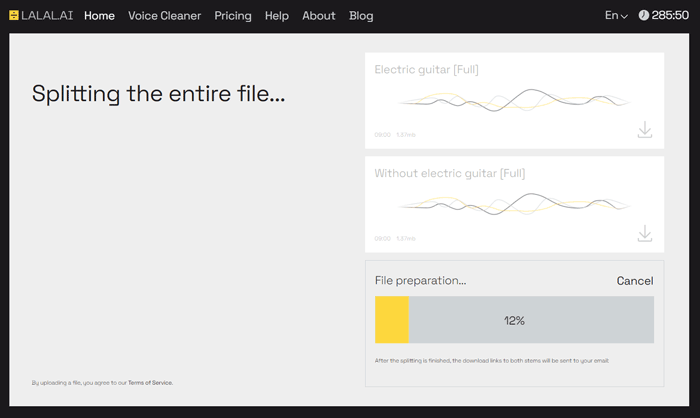Click the LALAL.AI yellow logo icon
This screenshot has height=418, width=700.
(x=14, y=16)
